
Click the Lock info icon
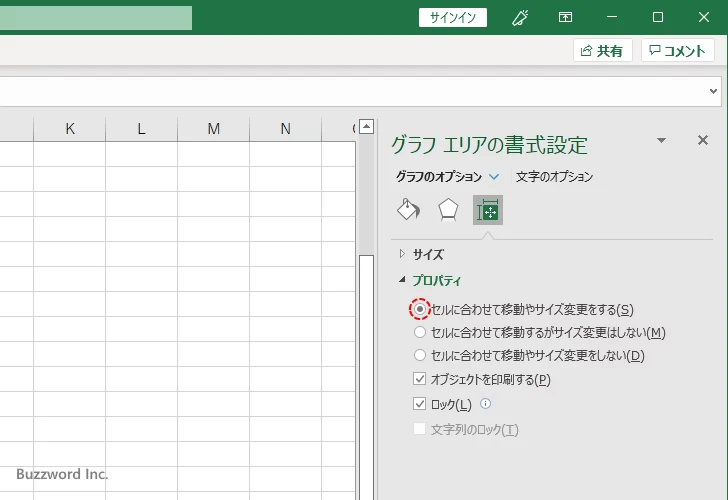pyautogui.click(x=485, y=403)
